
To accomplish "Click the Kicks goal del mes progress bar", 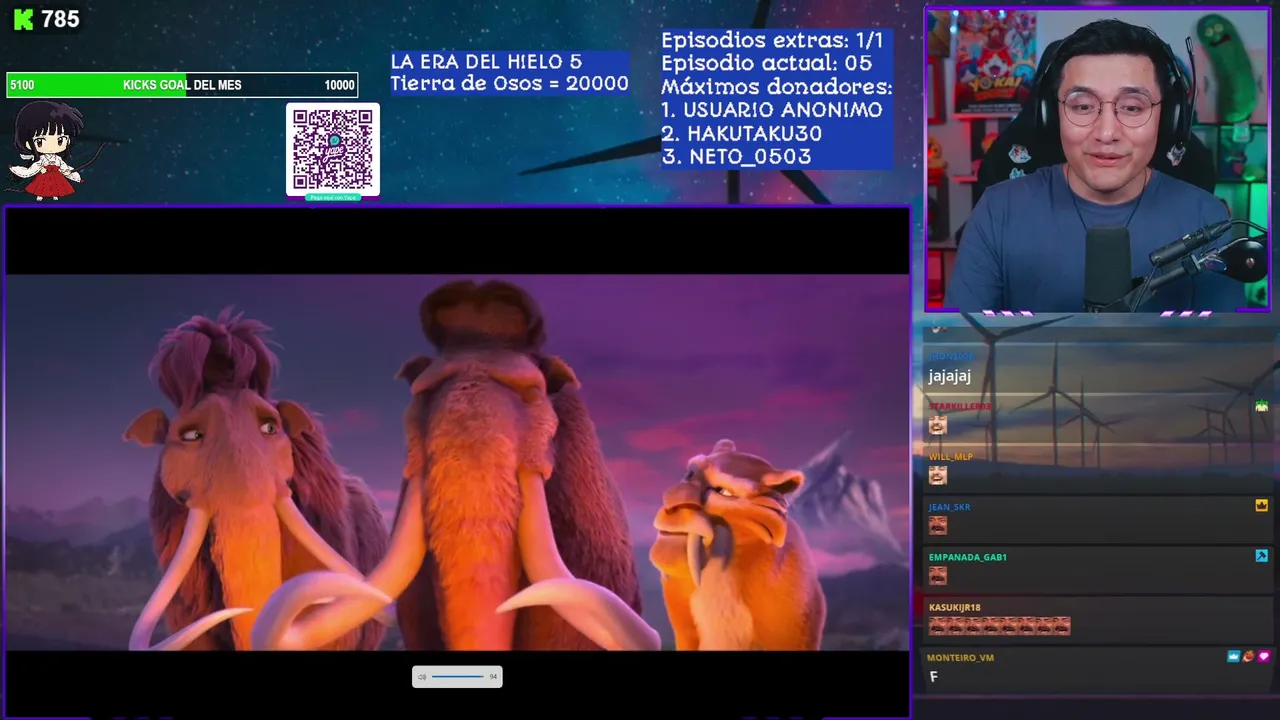I will tap(182, 85).
